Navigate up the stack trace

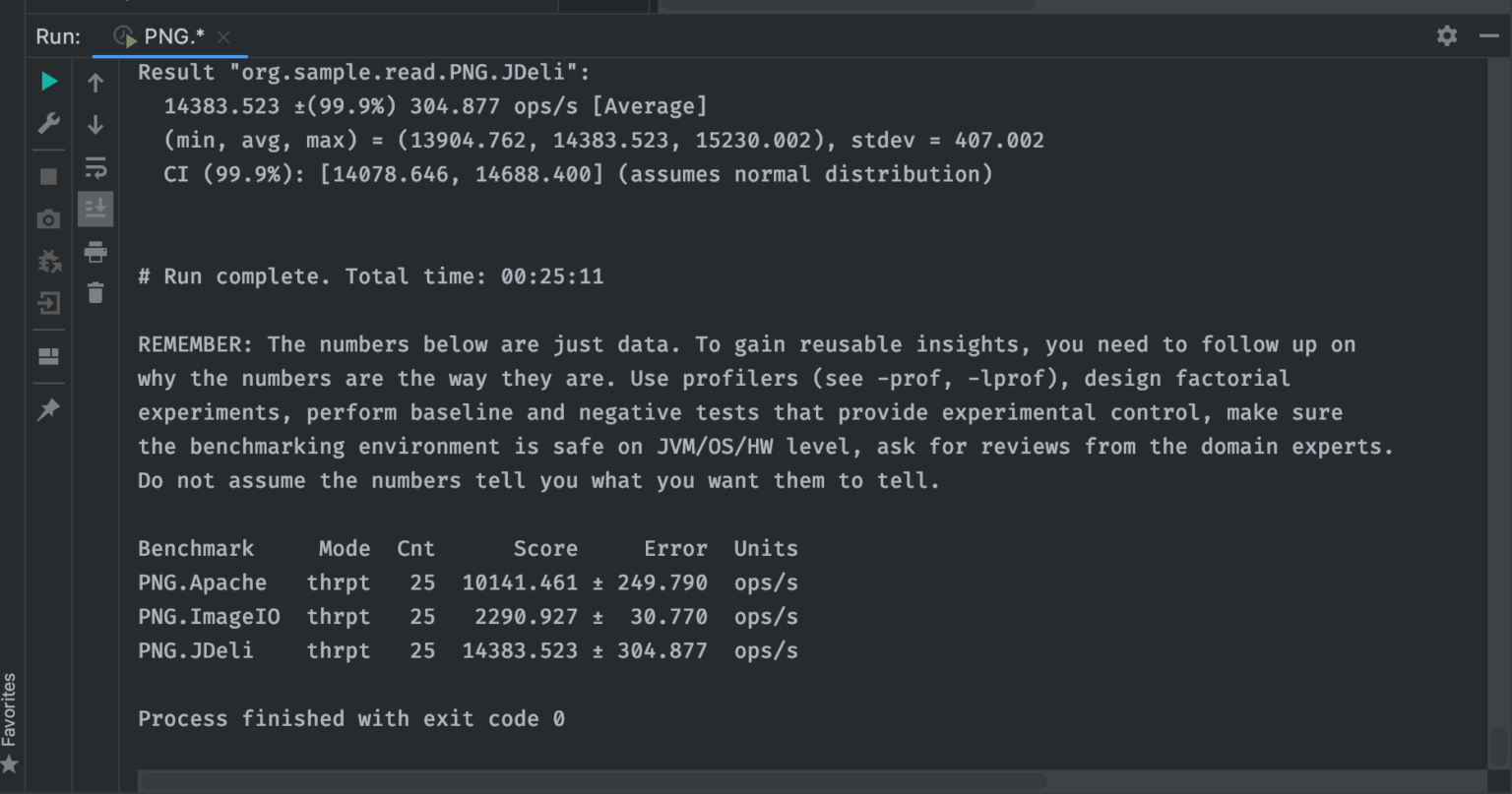pyautogui.click(x=95, y=83)
